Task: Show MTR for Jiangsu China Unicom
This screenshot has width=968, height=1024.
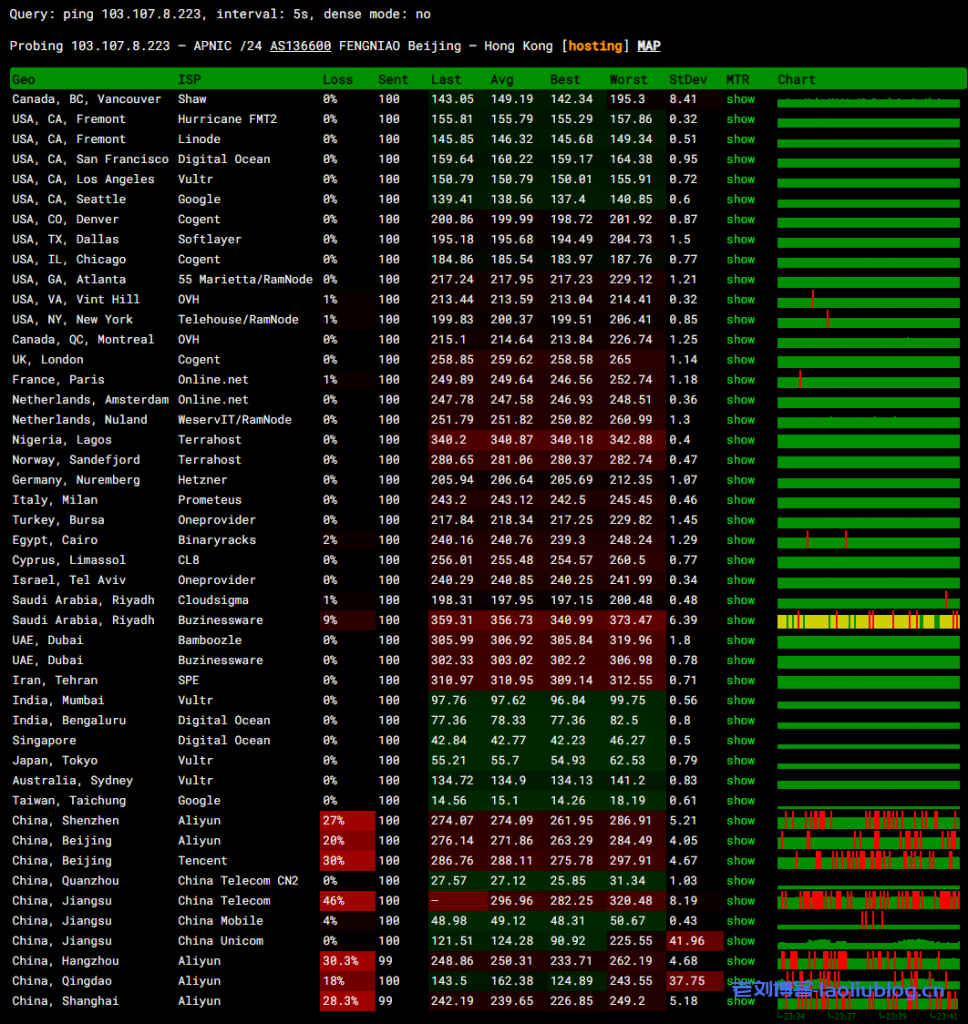Action: (x=740, y=940)
